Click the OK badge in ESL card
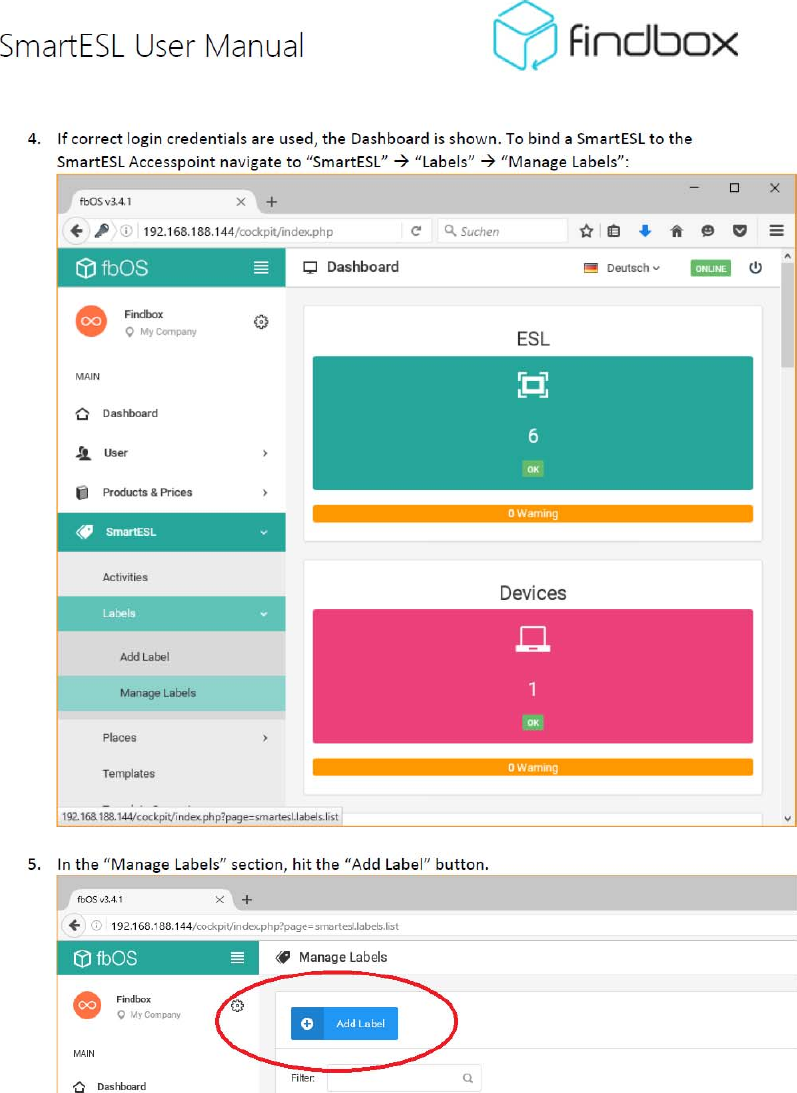The width and height of the screenshot is (797, 1093). pyautogui.click(x=533, y=469)
